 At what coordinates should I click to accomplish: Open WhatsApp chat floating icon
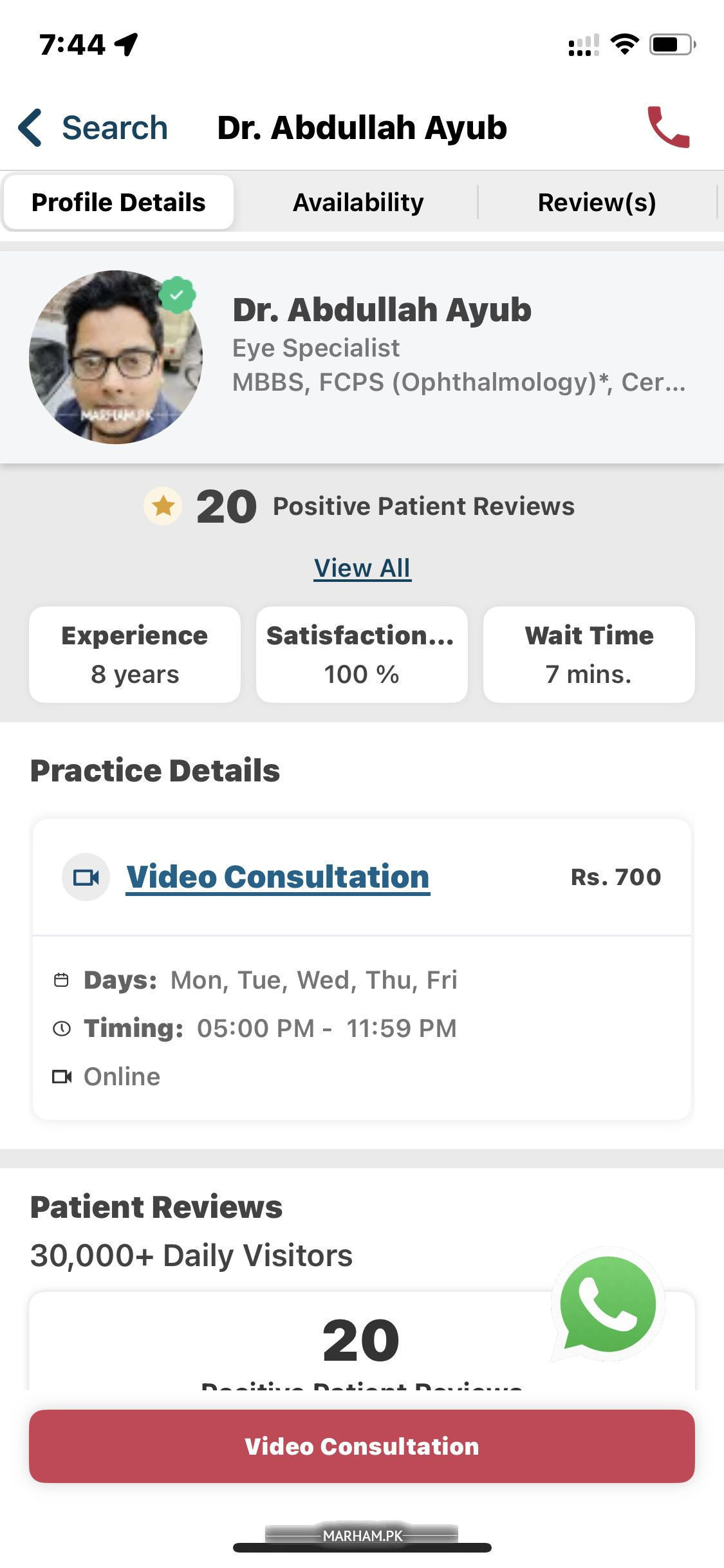click(608, 1305)
